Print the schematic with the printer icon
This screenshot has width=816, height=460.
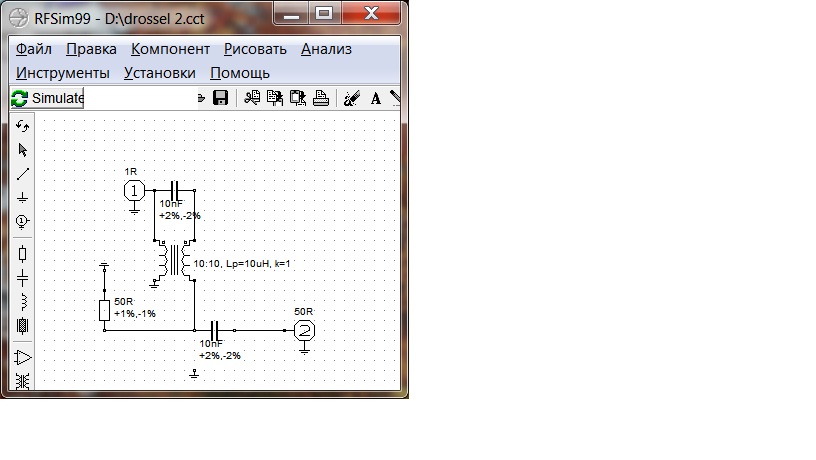point(321,98)
